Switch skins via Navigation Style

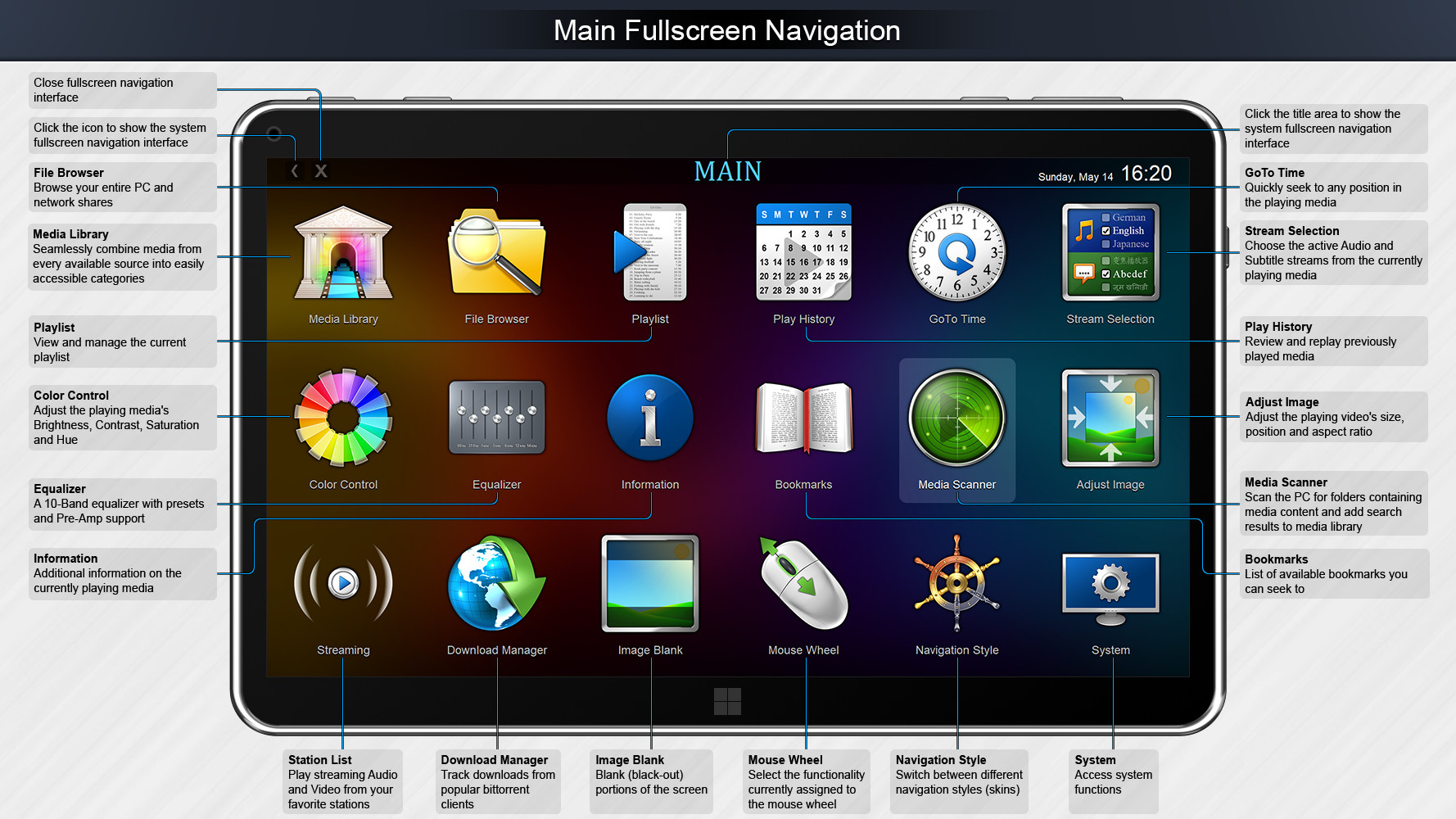tap(956, 584)
